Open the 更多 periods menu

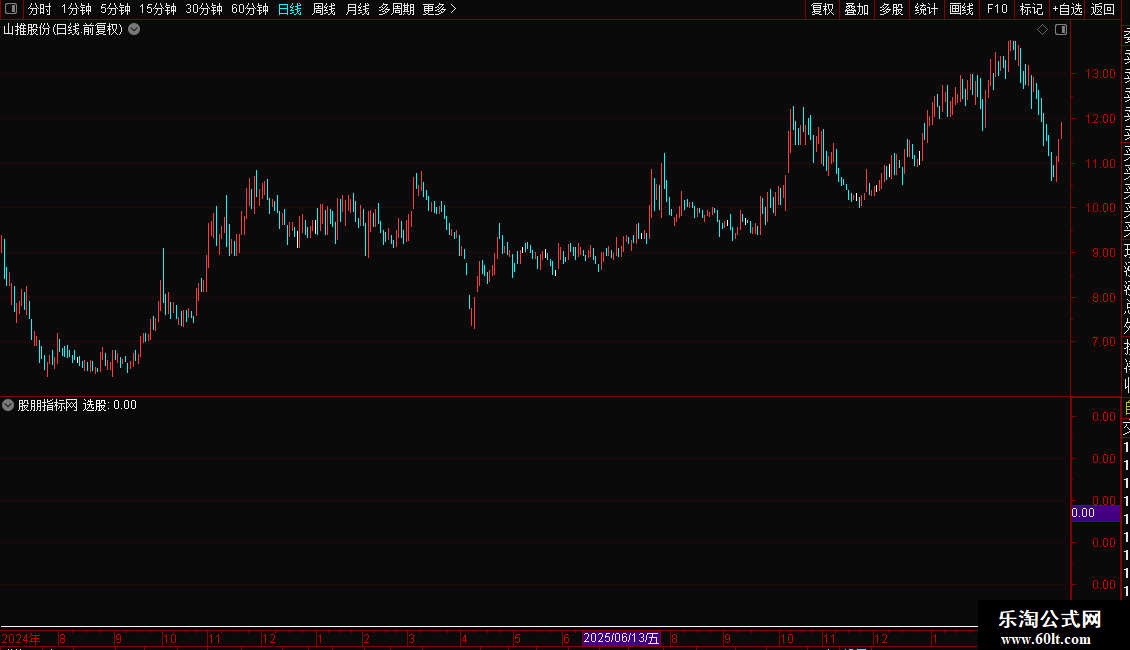pos(439,9)
